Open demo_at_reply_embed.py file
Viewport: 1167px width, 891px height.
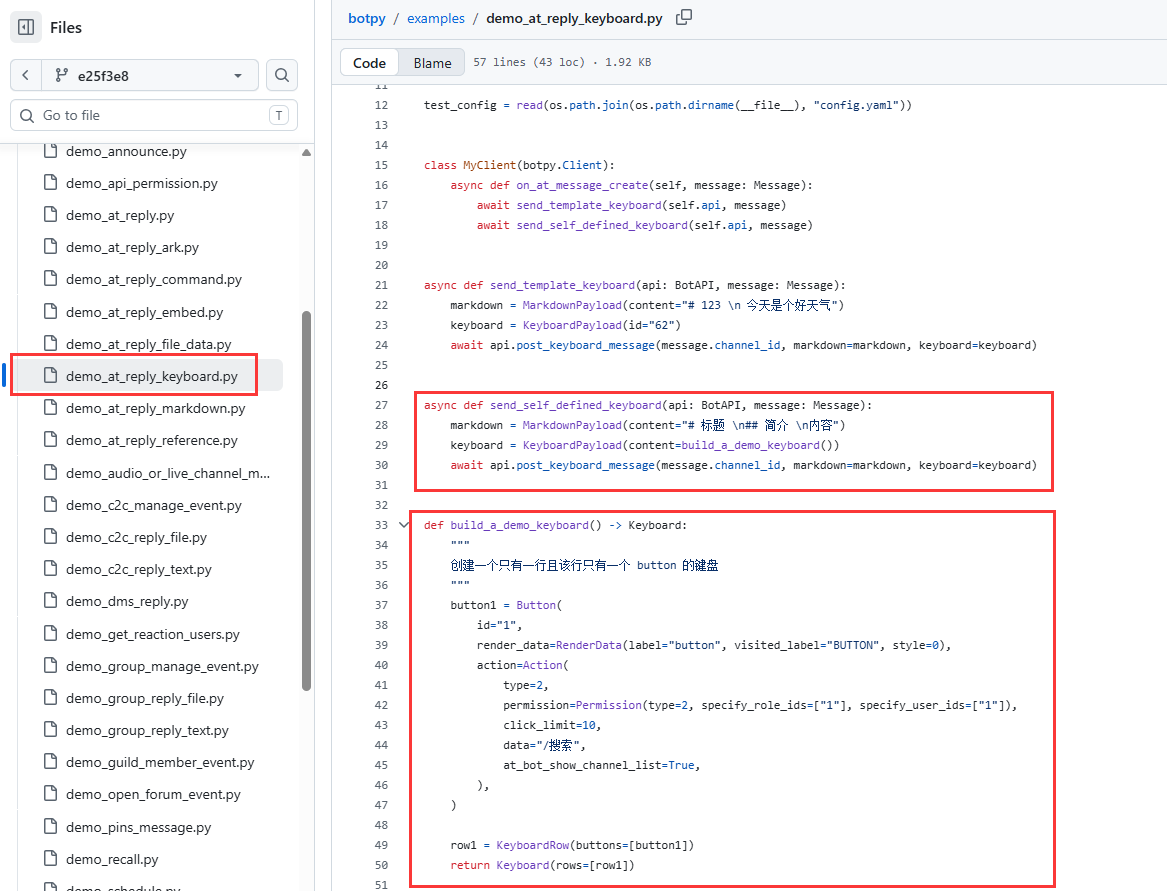[144, 312]
